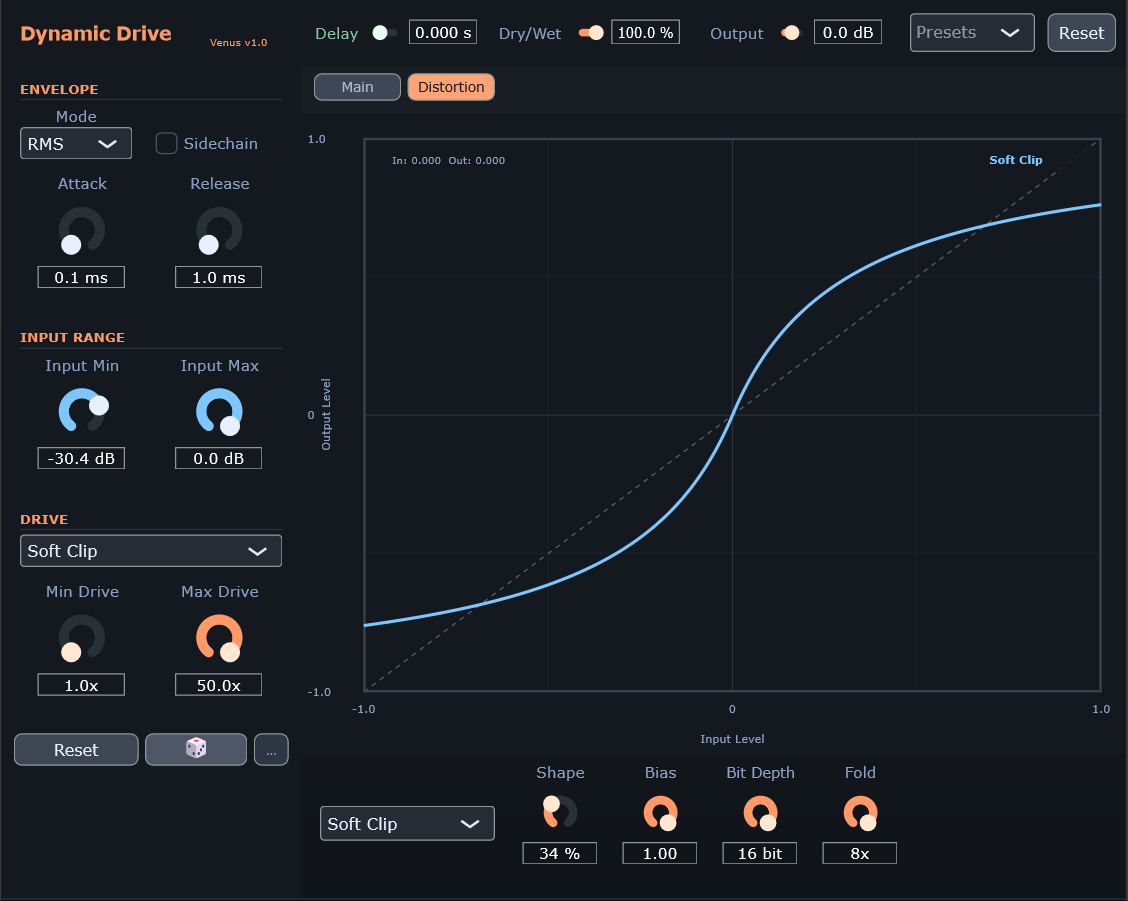Open the Soft Clip dropdown below the graph
Viewport: 1128px width, 901px height.
407,824
